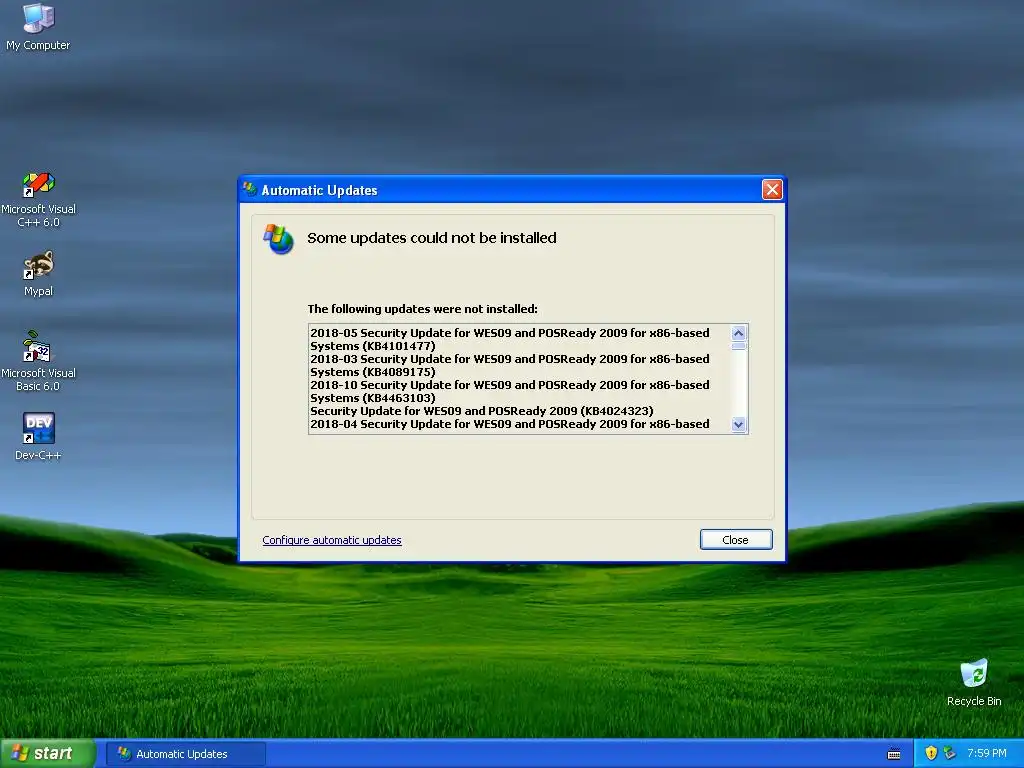Viewport: 1024px width, 768px height.
Task: Select the Mypal browser shortcut
Action: (38, 273)
